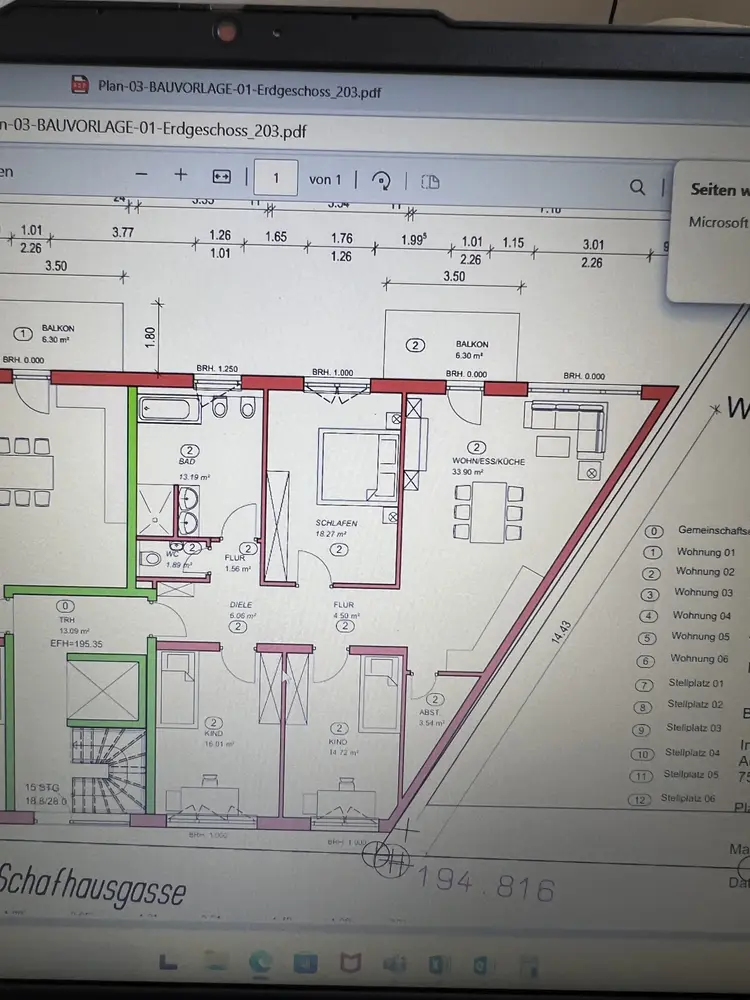Viewport: 750px width, 1000px height.
Task: Zoom out with the minus icon
Action: 142,174
